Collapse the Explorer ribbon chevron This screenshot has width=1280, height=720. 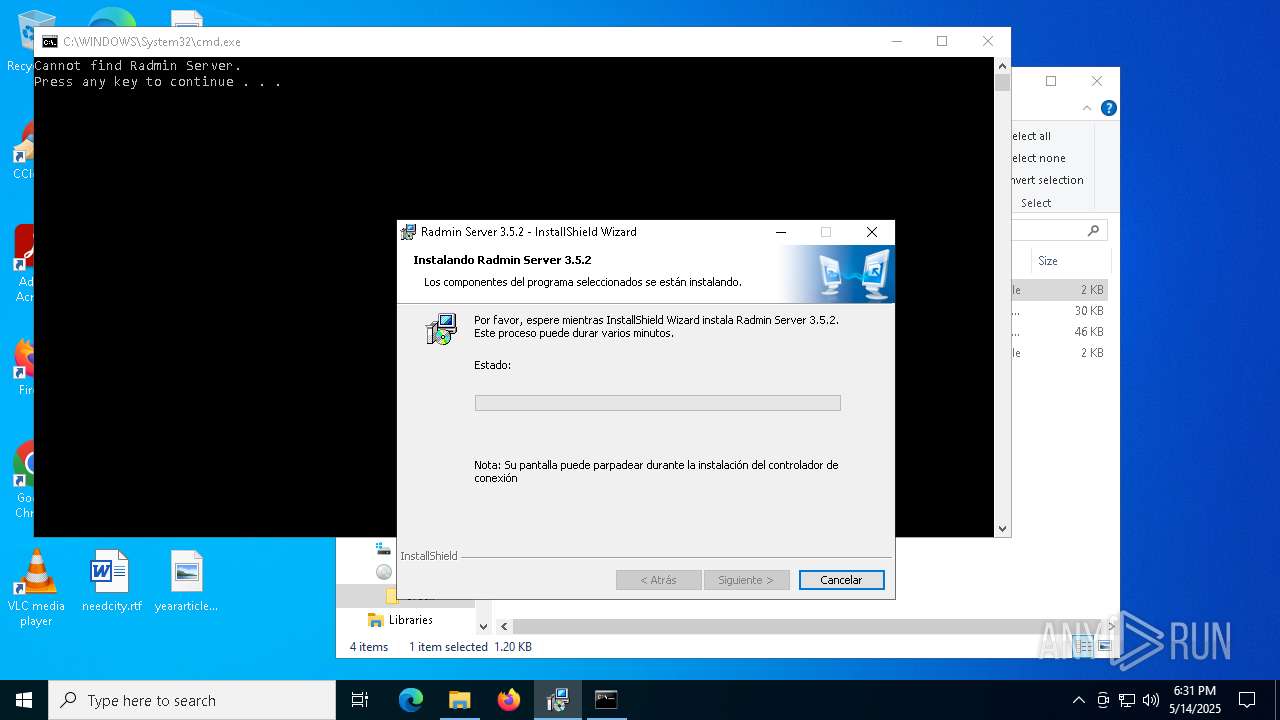click(1087, 108)
